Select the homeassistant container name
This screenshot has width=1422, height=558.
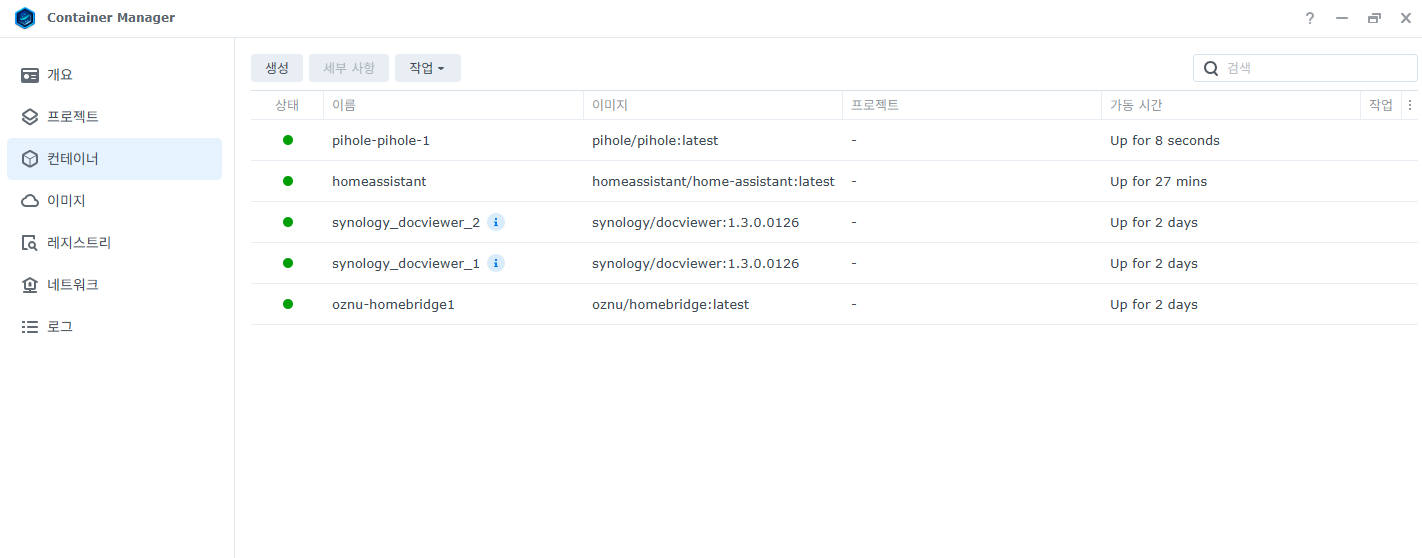click(x=379, y=181)
